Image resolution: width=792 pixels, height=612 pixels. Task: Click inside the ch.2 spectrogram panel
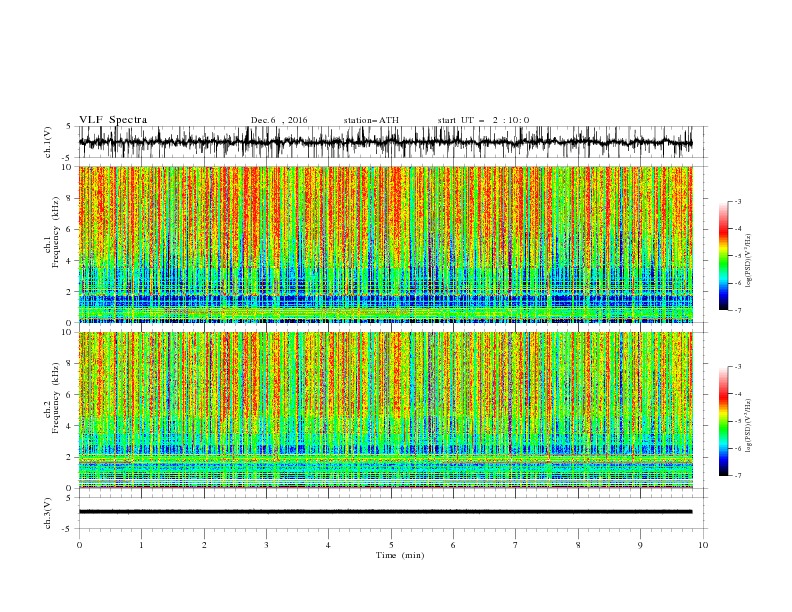pos(386,410)
